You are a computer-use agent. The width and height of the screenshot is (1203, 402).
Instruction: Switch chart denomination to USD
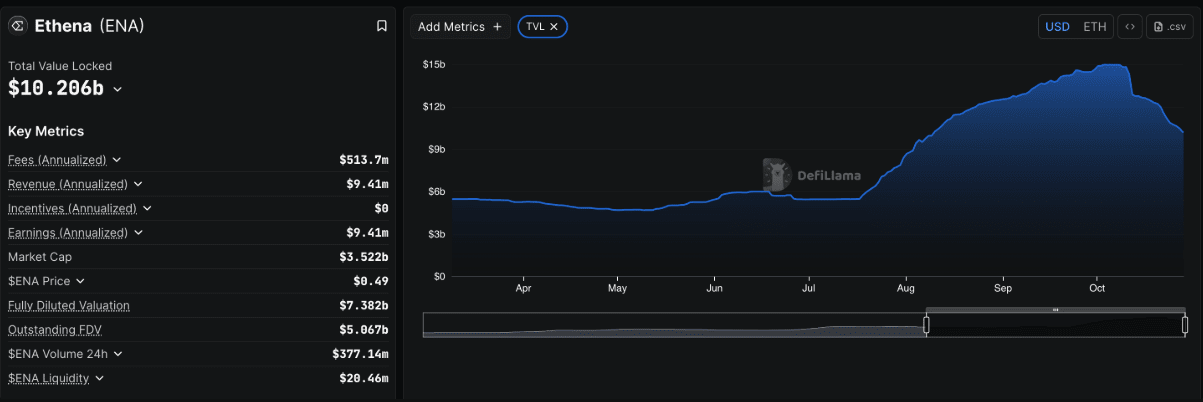tap(1057, 27)
